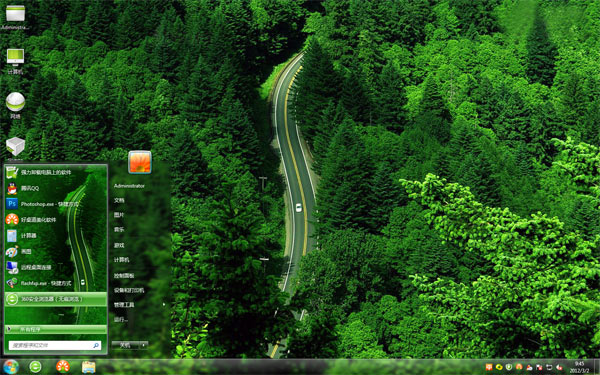The height and width of the screenshot is (375, 600).
Task: Click the orange input method tray icon
Action: coord(489,367)
